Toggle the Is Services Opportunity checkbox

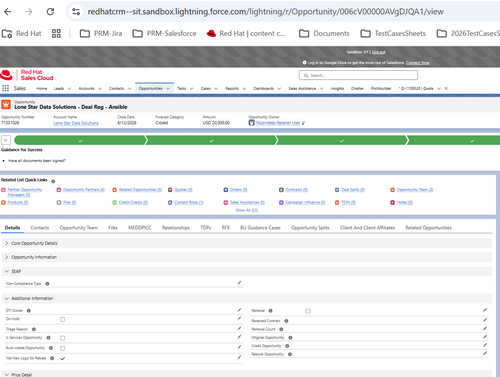[x=62, y=338]
